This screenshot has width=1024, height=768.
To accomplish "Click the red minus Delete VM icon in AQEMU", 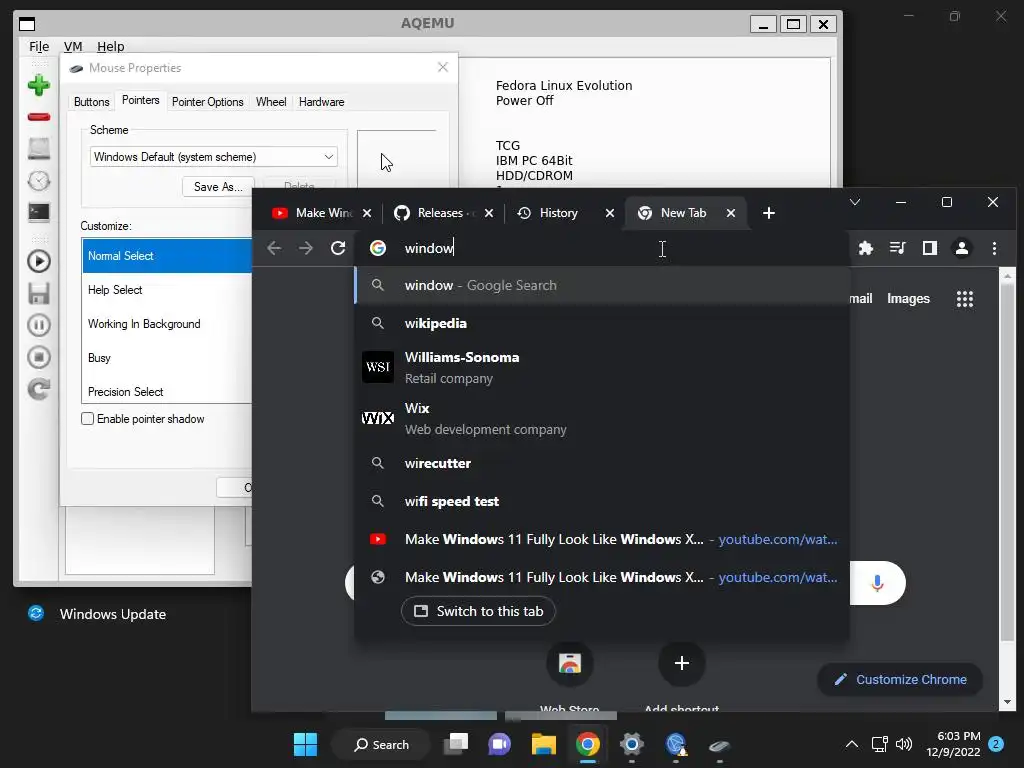I will (x=39, y=117).
